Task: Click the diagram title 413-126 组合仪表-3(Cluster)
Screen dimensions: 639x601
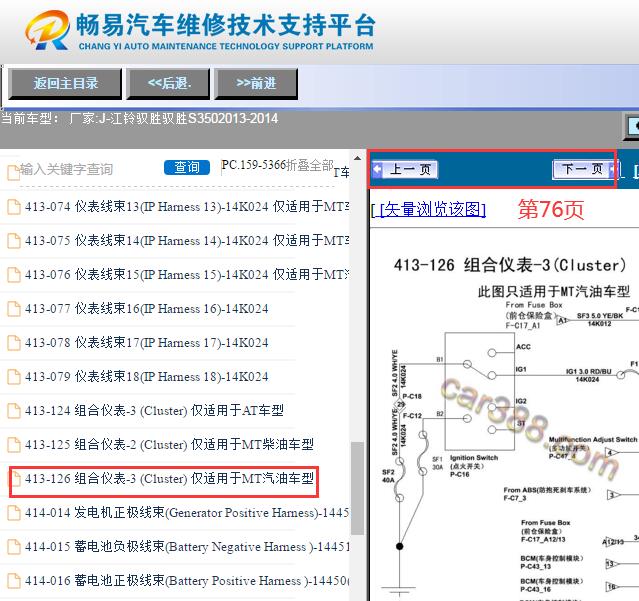Action: pyautogui.click(x=510, y=265)
